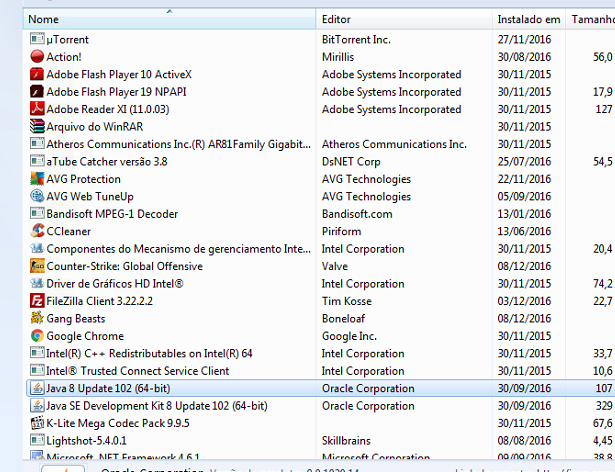Click the WinRAR archive books icon

pos(37,126)
